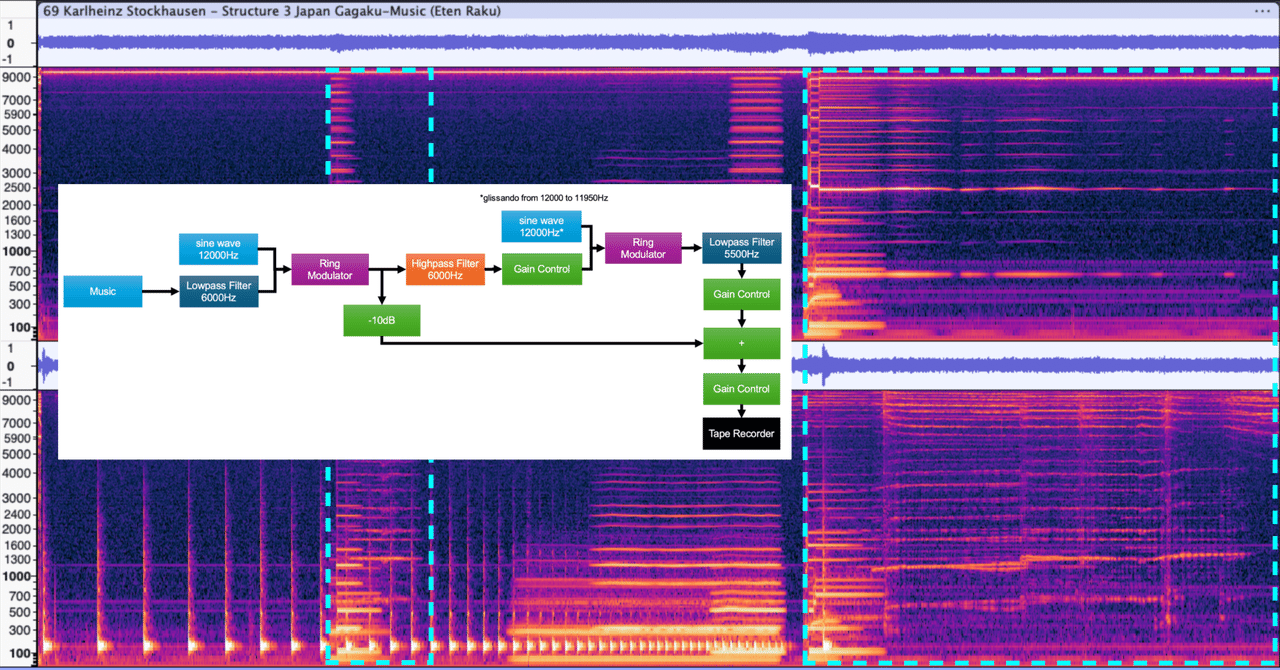
Task: Click Ring Modulator feeding the Highpass Filter
Action: click(331, 269)
